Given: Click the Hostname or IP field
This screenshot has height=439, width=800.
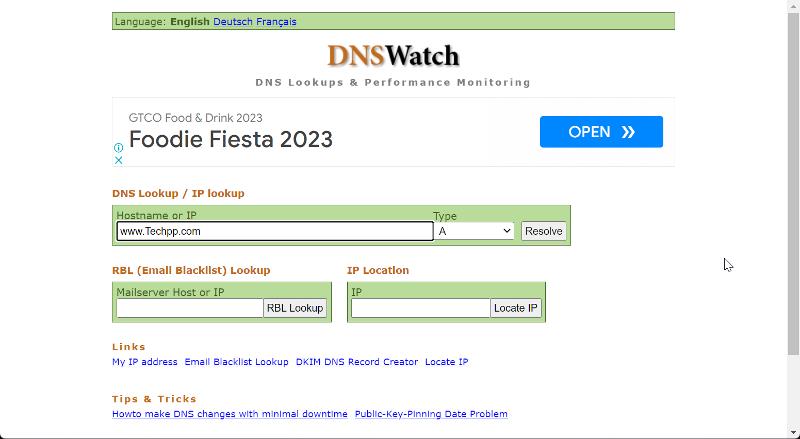Looking at the screenshot, I should [274, 231].
